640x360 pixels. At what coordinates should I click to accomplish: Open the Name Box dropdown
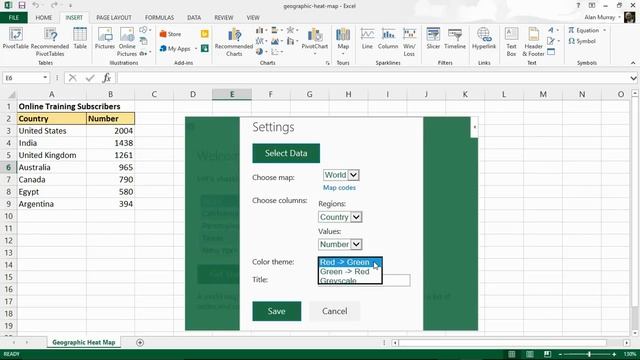point(45,78)
